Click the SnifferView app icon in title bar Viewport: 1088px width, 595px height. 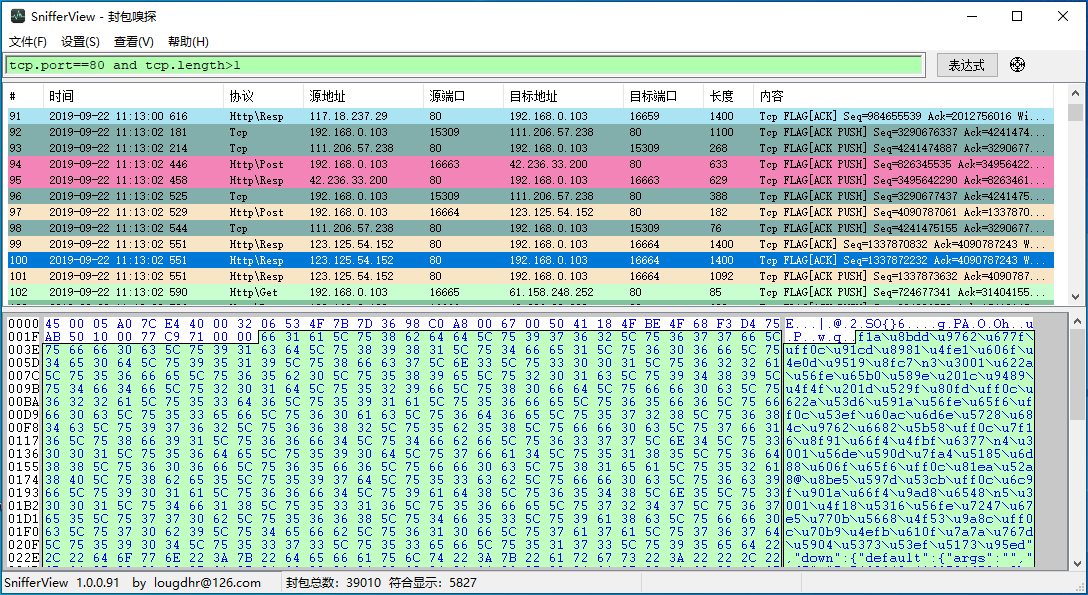point(17,16)
